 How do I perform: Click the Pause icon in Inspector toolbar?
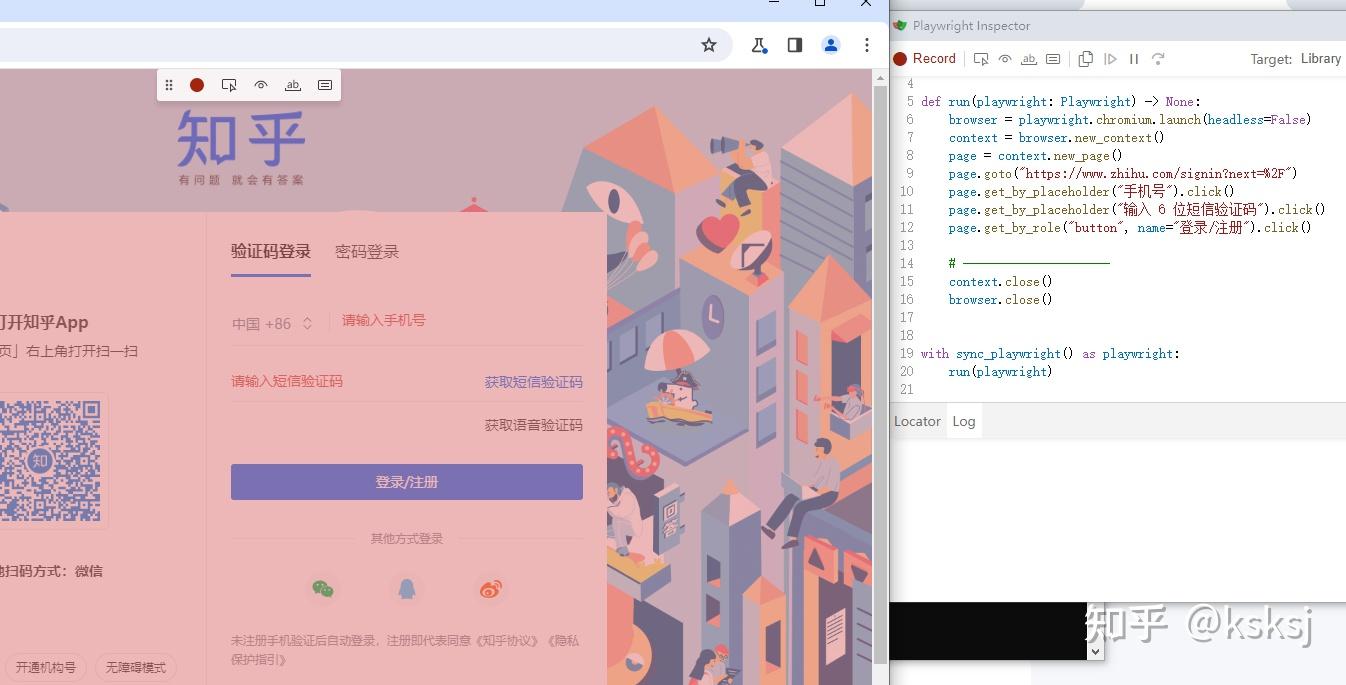pyautogui.click(x=1134, y=59)
